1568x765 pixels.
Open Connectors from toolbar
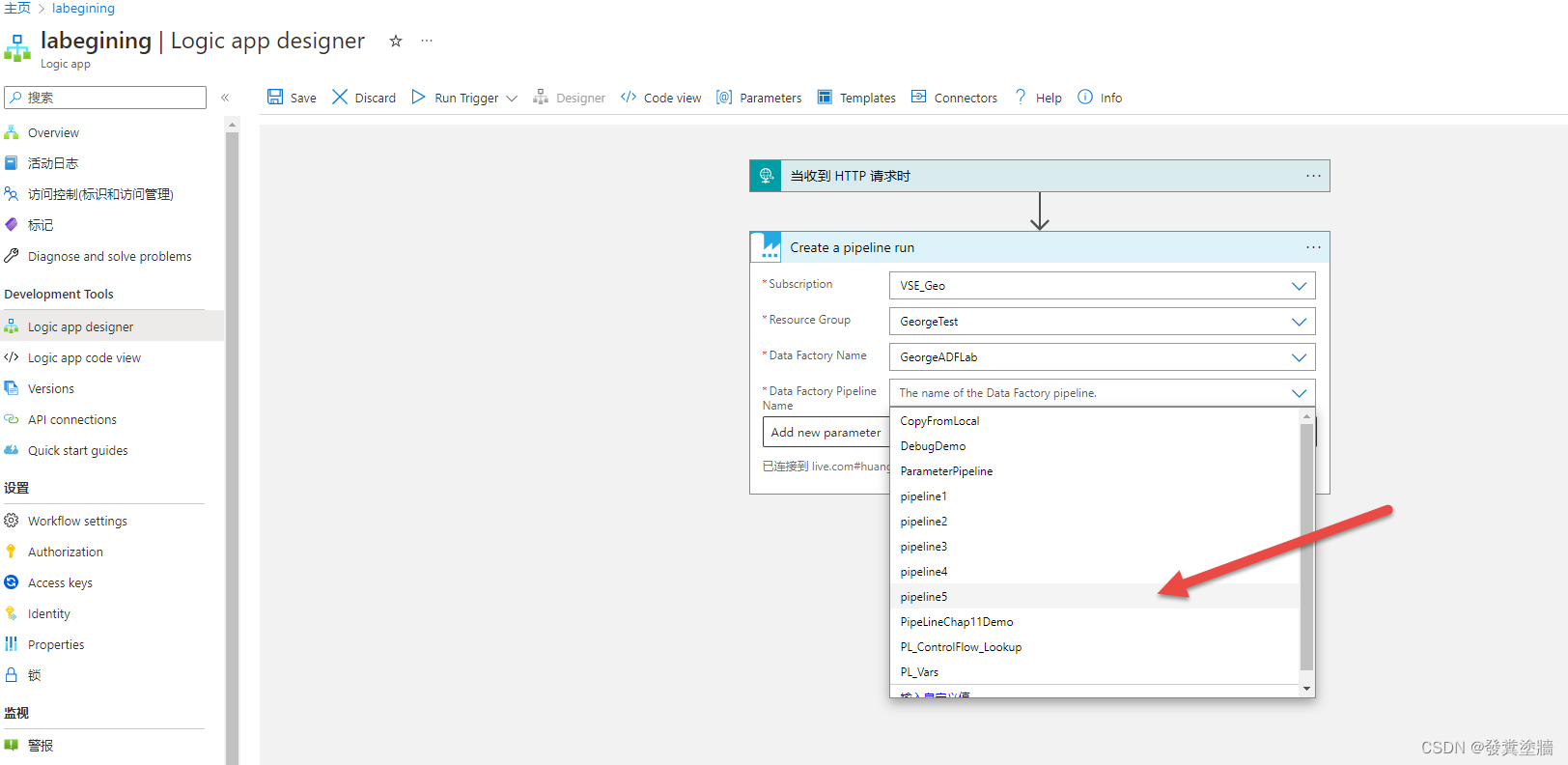[954, 98]
